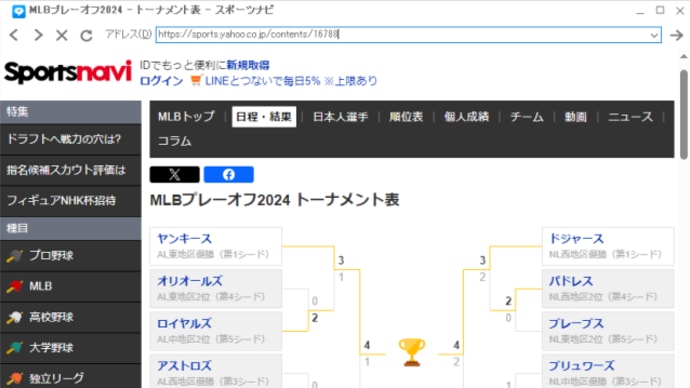Reload the page with the refresh icon

click(86, 35)
